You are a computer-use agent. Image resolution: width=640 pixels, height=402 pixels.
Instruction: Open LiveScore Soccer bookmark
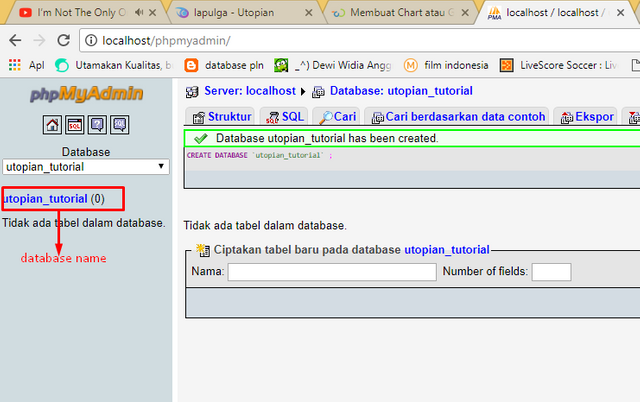pos(558,65)
